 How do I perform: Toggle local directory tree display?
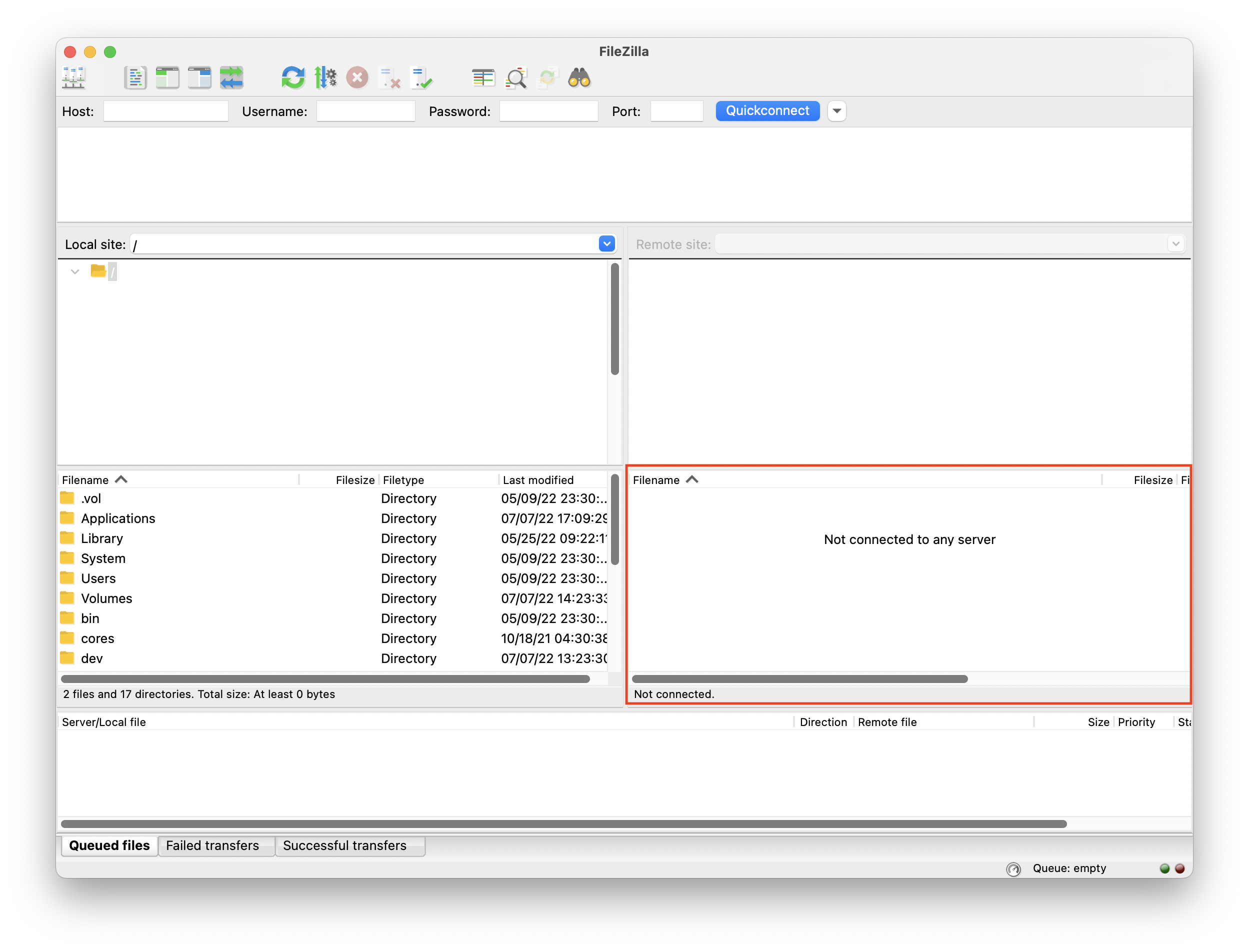tap(167, 77)
